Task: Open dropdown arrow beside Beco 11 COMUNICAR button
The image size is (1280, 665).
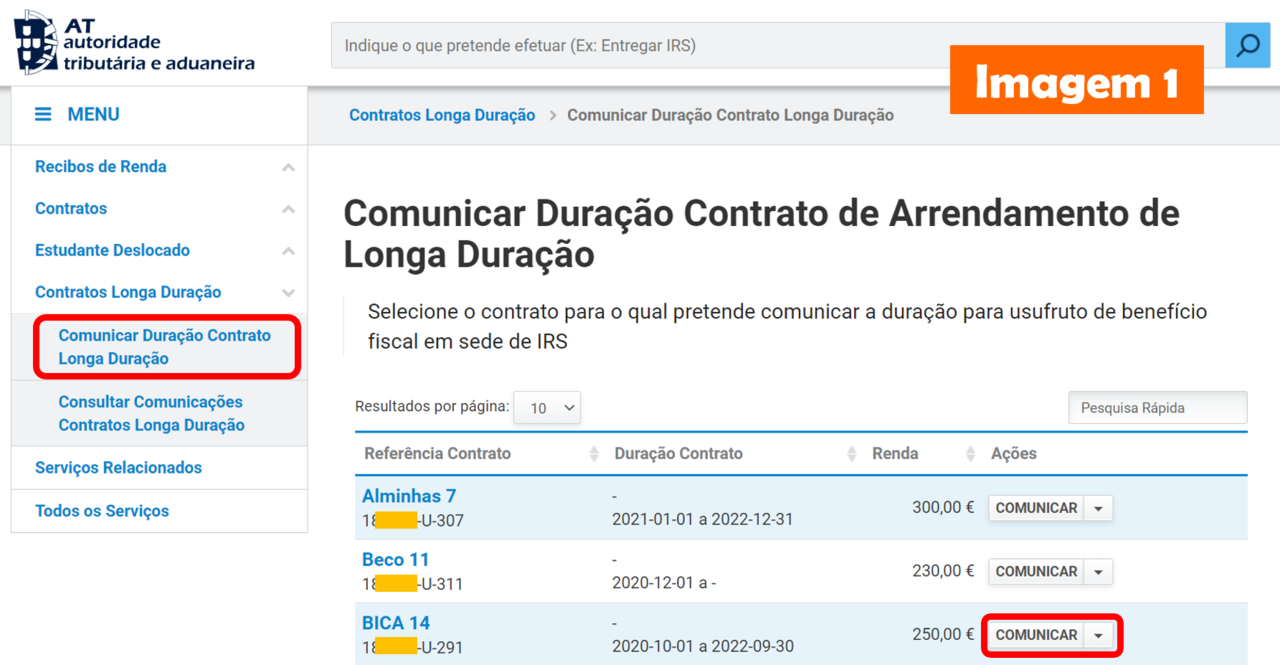Action: coord(1098,571)
